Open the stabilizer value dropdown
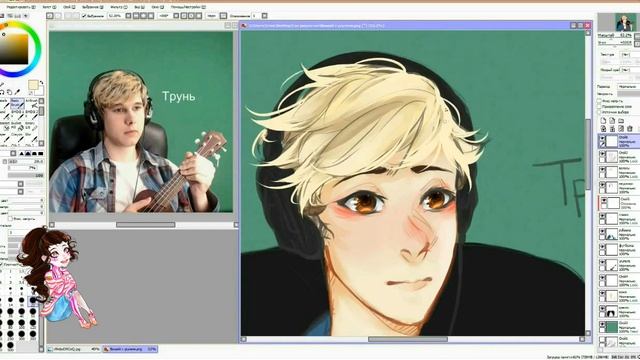 click(264, 16)
